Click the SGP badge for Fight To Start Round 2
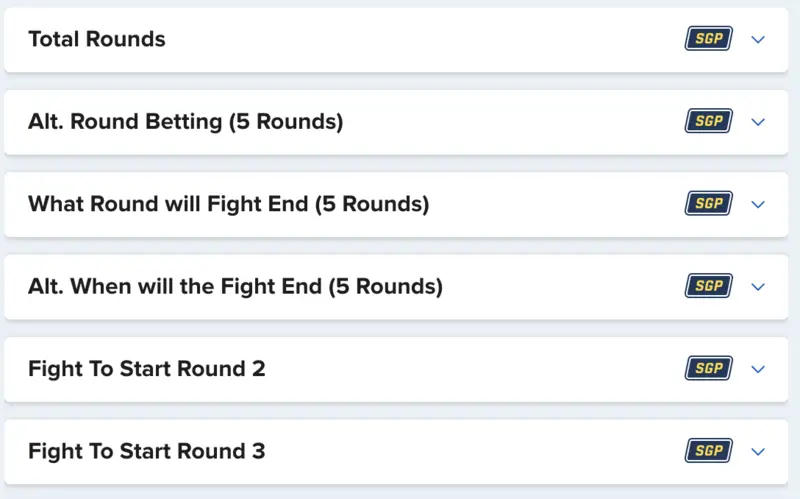The image size is (800, 499). tap(708, 368)
